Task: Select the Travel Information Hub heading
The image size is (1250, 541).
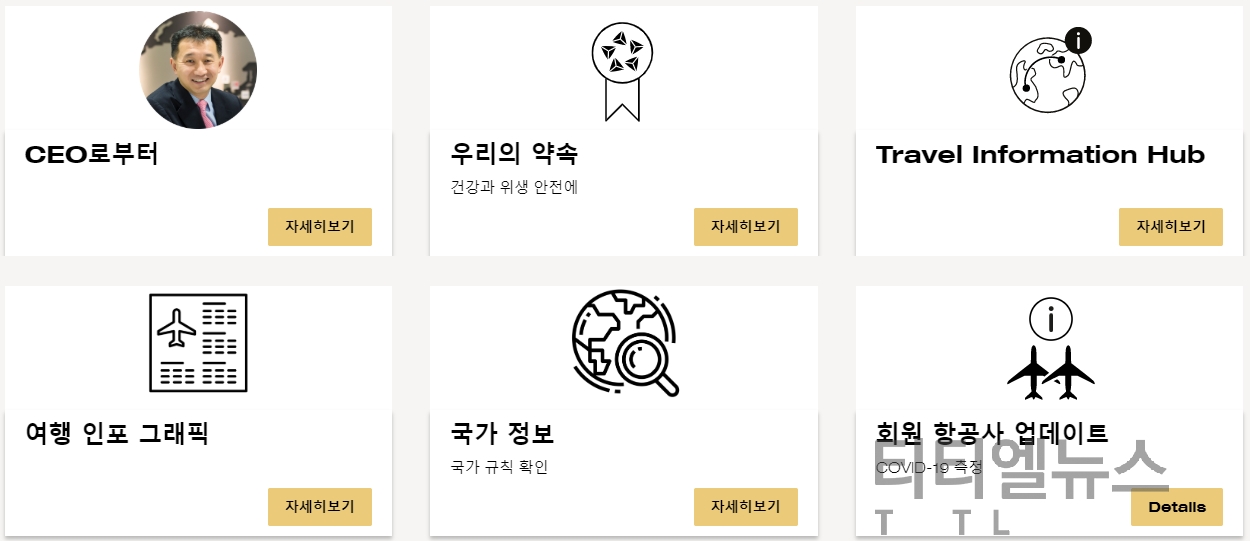Action: pos(1040,155)
